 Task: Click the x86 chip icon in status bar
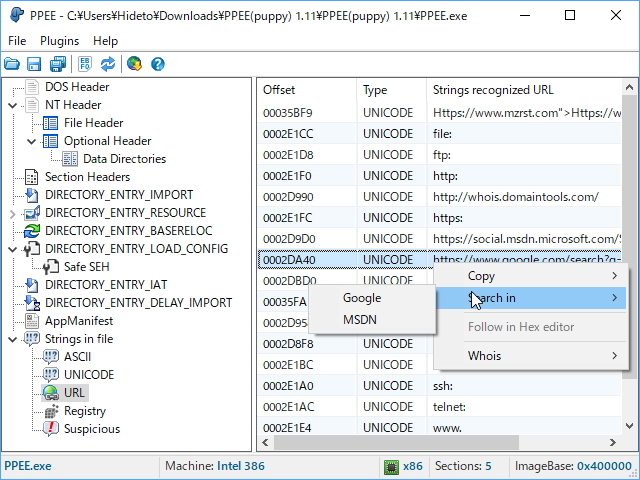click(x=391, y=466)
